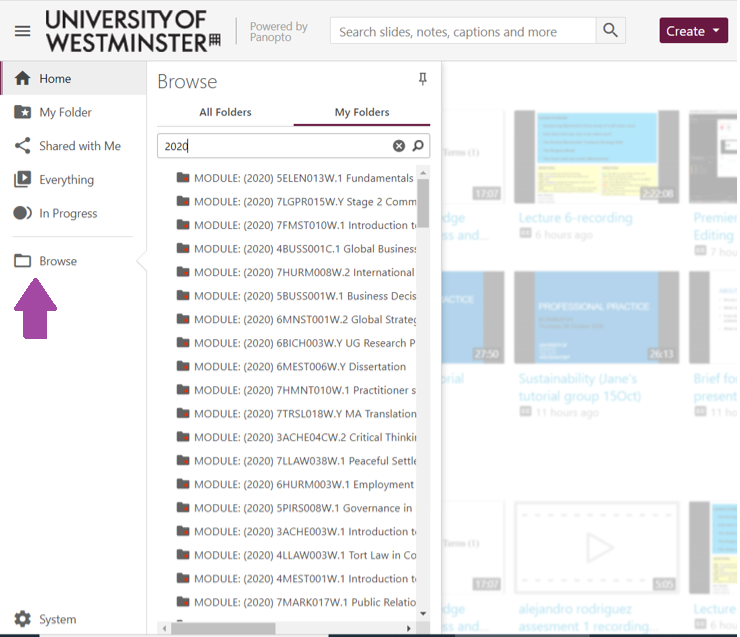Open the Create dropdown
Screen dimensions: 740x637
click(693, 31)
